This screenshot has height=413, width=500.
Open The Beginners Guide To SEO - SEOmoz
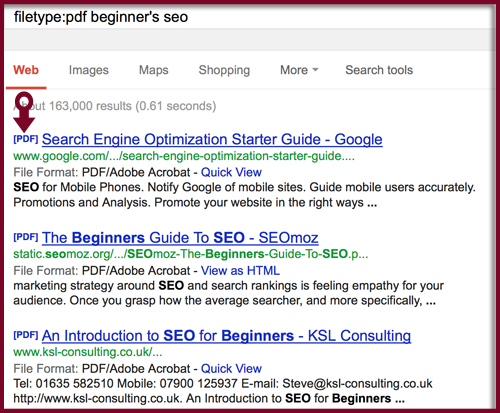click(x=180, y=238)
